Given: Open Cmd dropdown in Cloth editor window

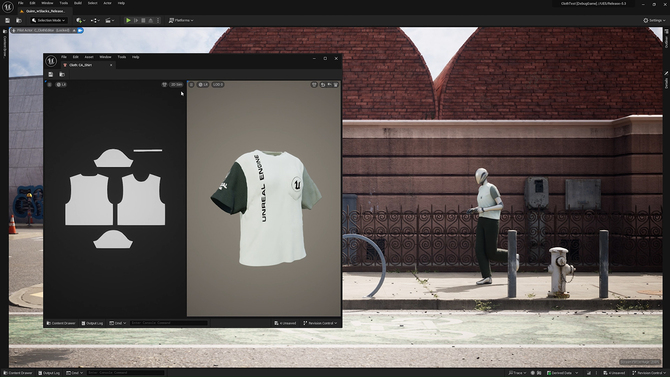Looking at the screenshot, I should (118, 323).
